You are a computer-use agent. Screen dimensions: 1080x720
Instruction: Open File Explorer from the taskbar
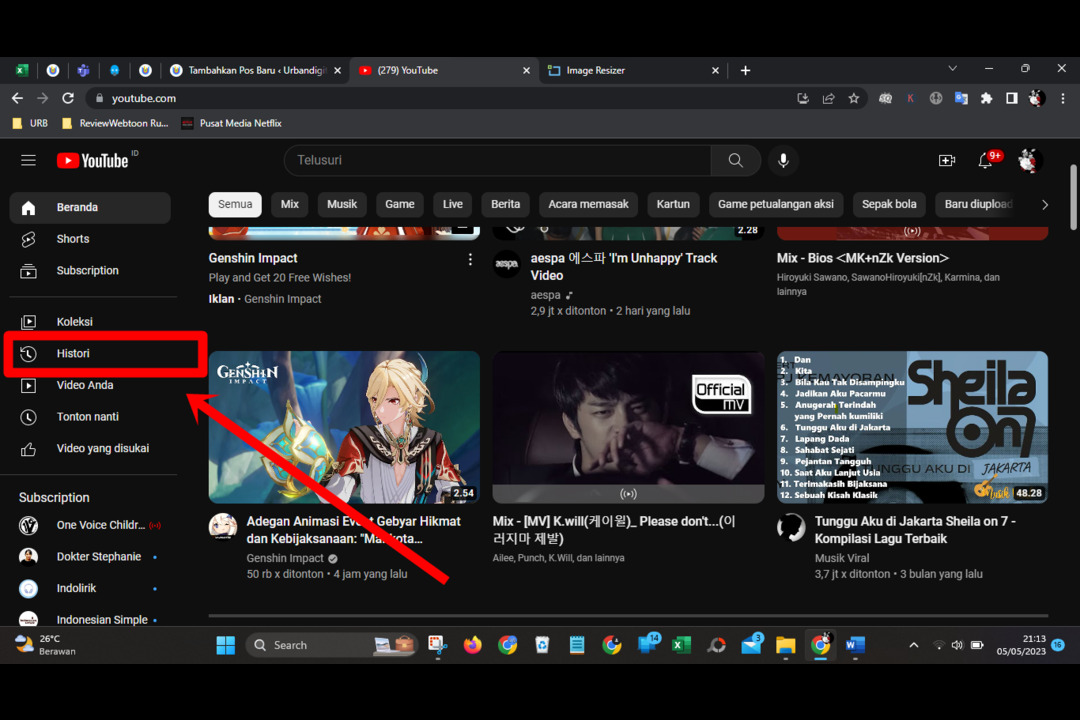pos(785,646)
